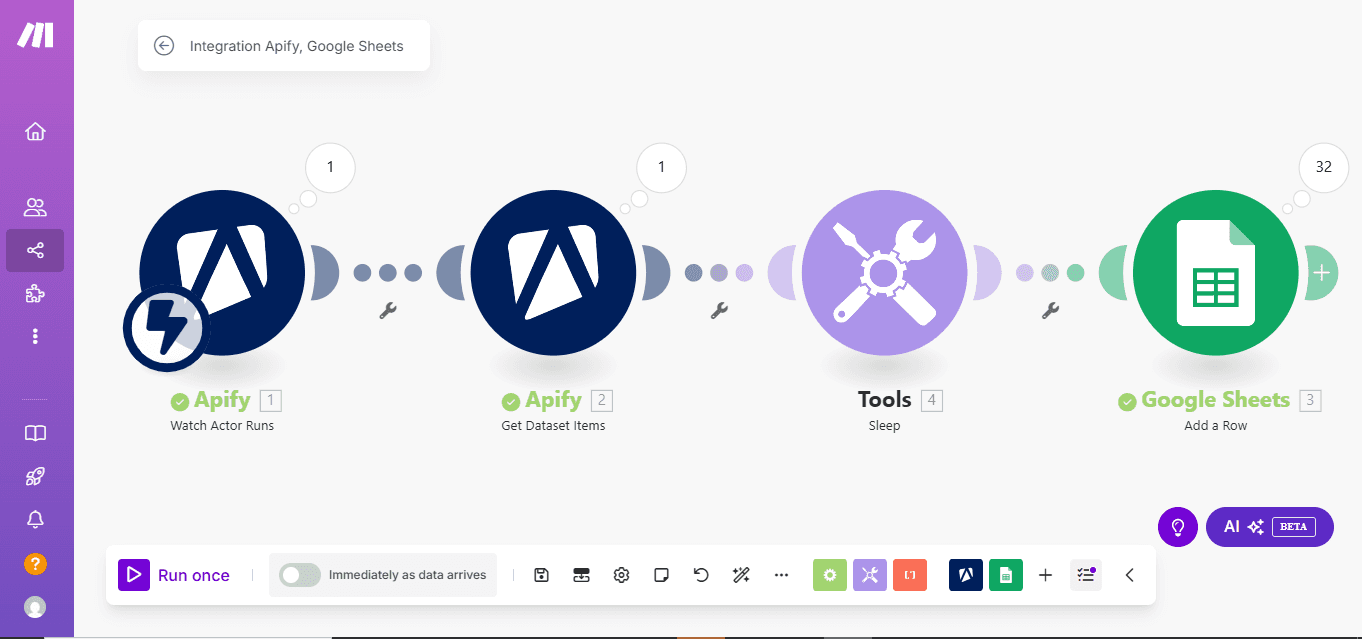The image size is (1362, 639).
Task: Open the Apify Watch Actor Runs module
Action: (222, 272)
